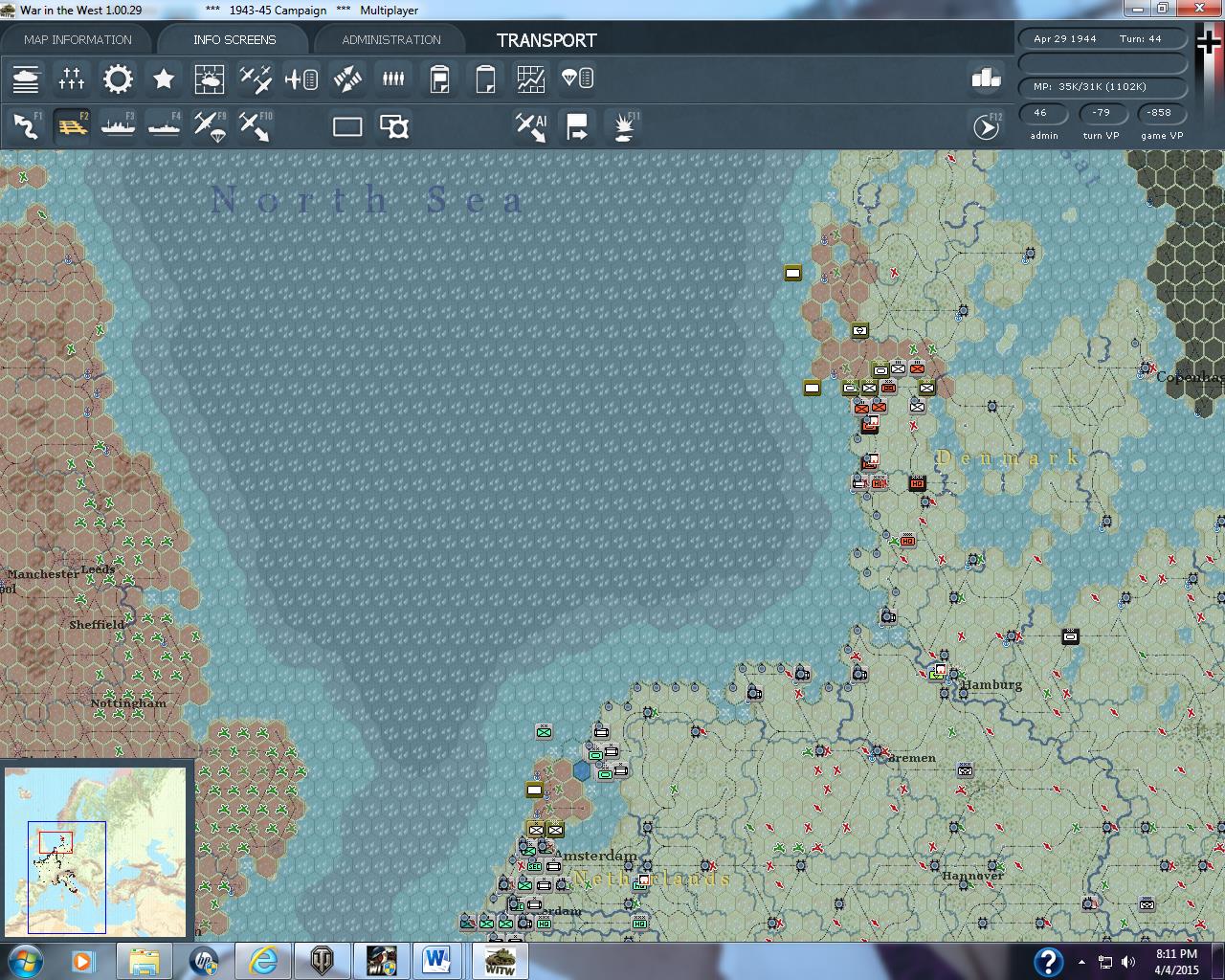
Task: Select the F1 move mode icon
Action: [26, 126]
